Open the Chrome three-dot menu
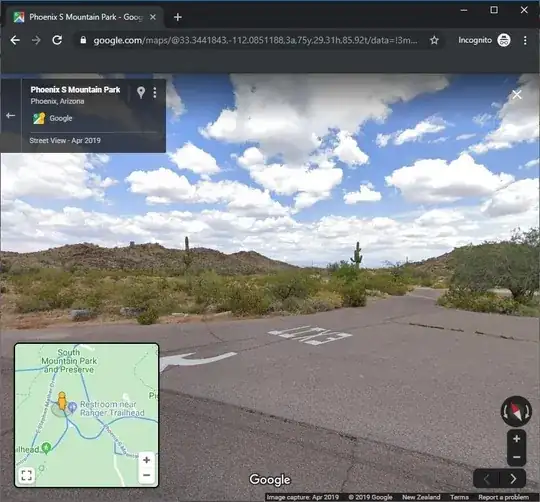This screenshot has height=502, width=540. click(x=525, y=40)
